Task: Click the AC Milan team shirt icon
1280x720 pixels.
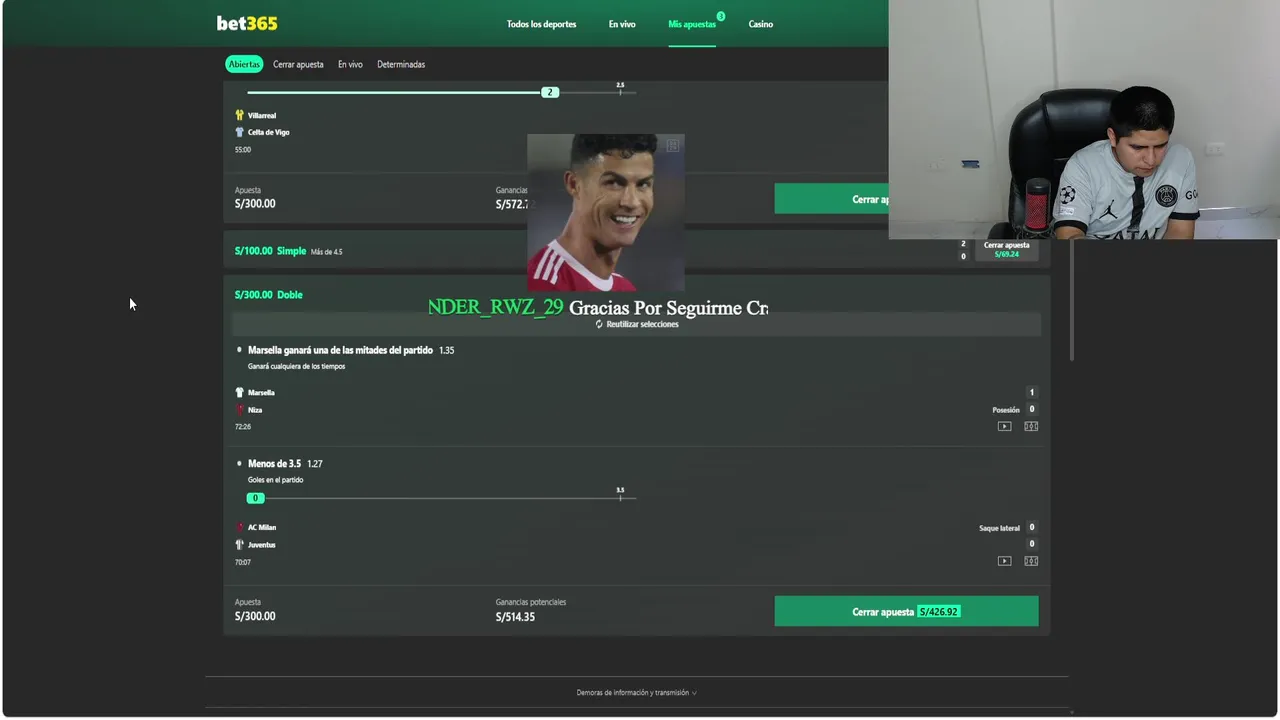Action: pyautogui.click(x=240, y=527)
